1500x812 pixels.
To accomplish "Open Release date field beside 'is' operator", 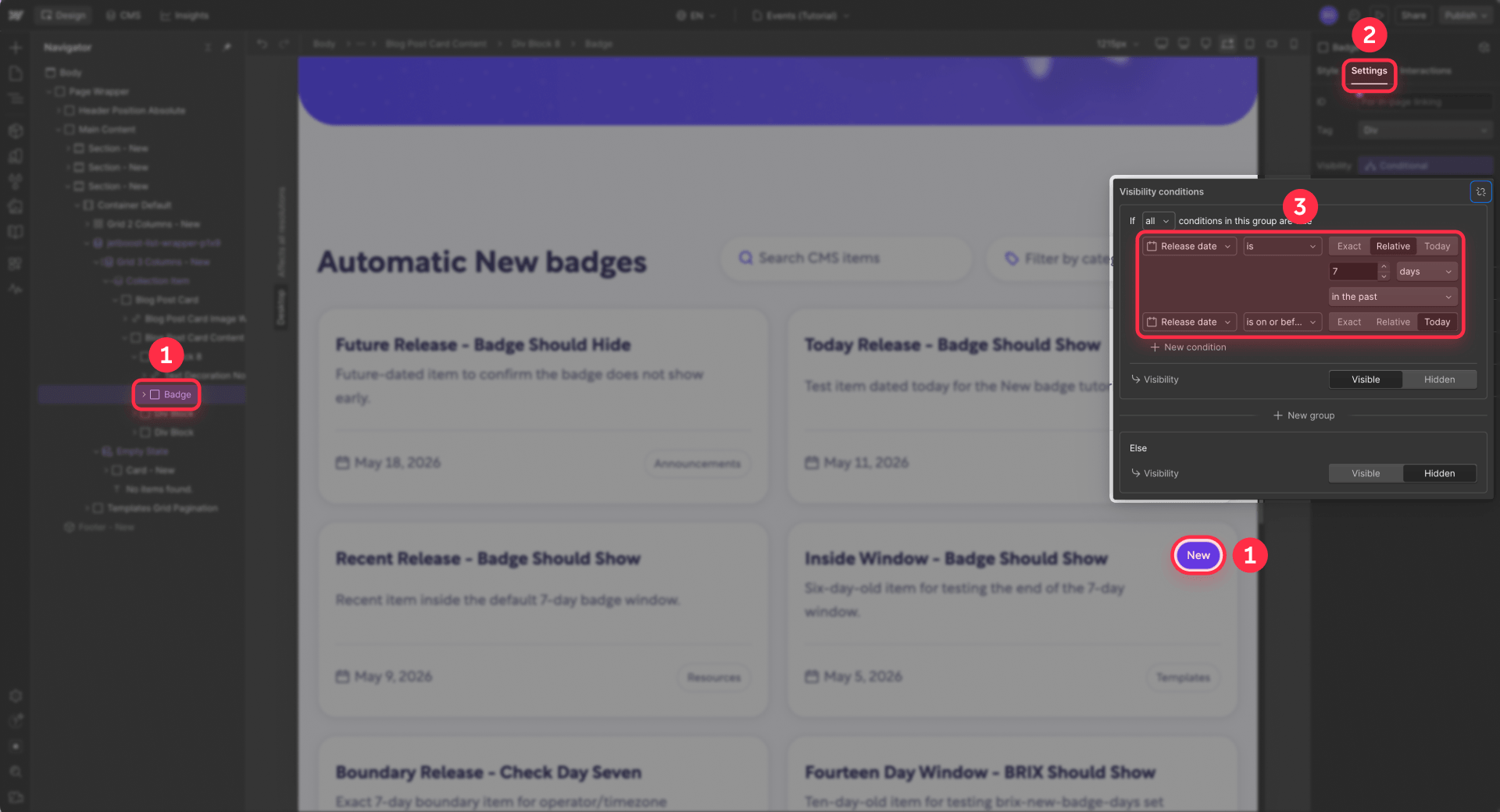I will point(1189,246).
